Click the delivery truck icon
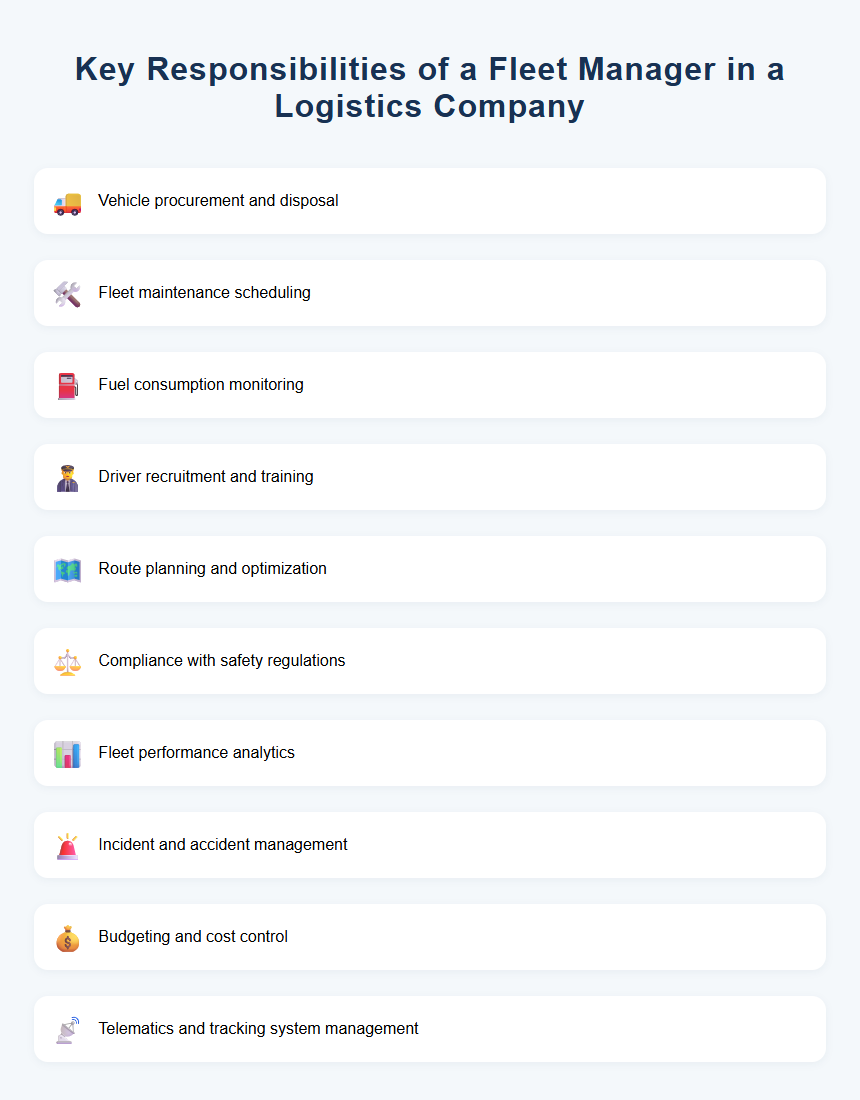This screenshot has width=860, height=1100. (67, 202)
